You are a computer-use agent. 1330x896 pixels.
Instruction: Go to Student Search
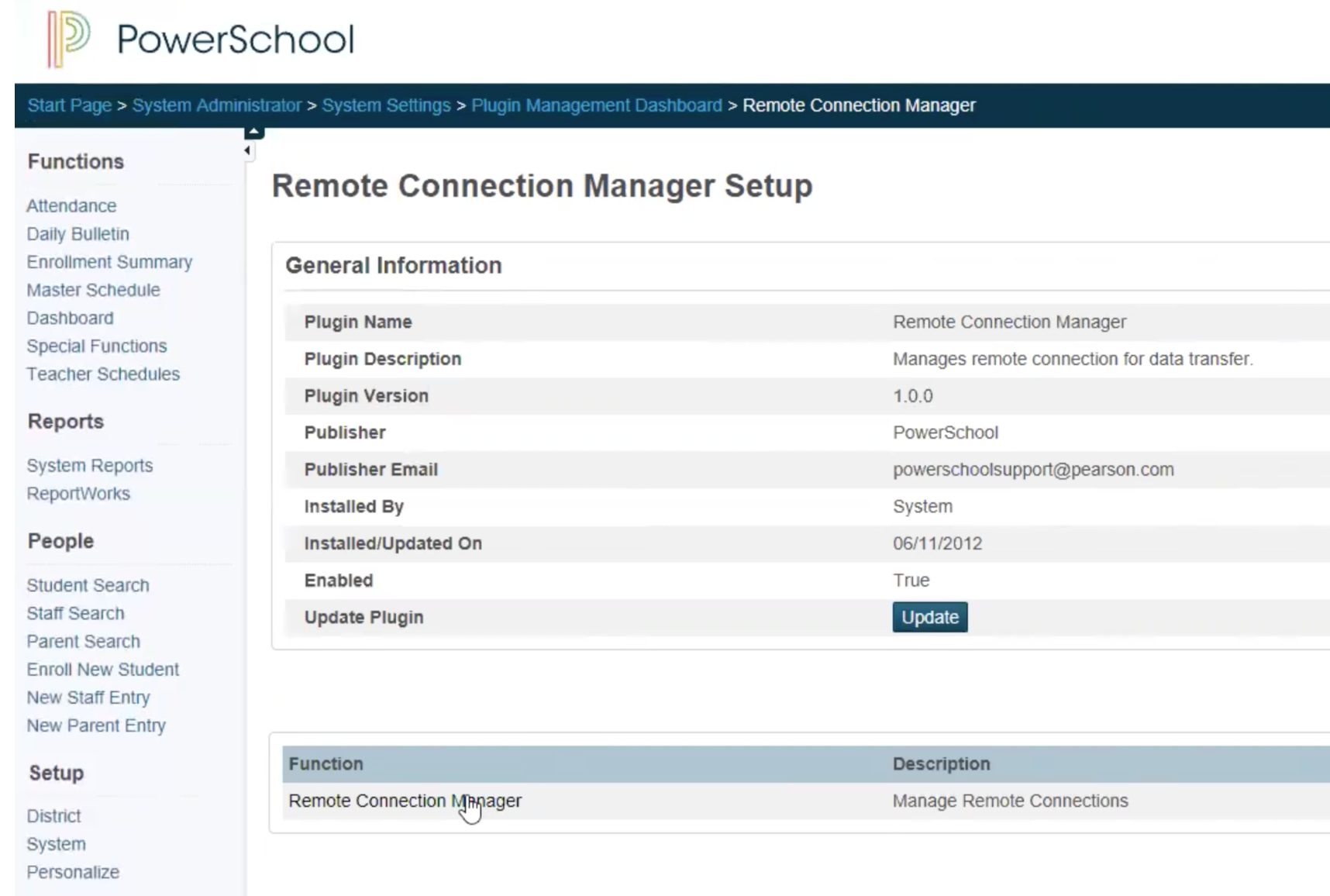(88, 585)
